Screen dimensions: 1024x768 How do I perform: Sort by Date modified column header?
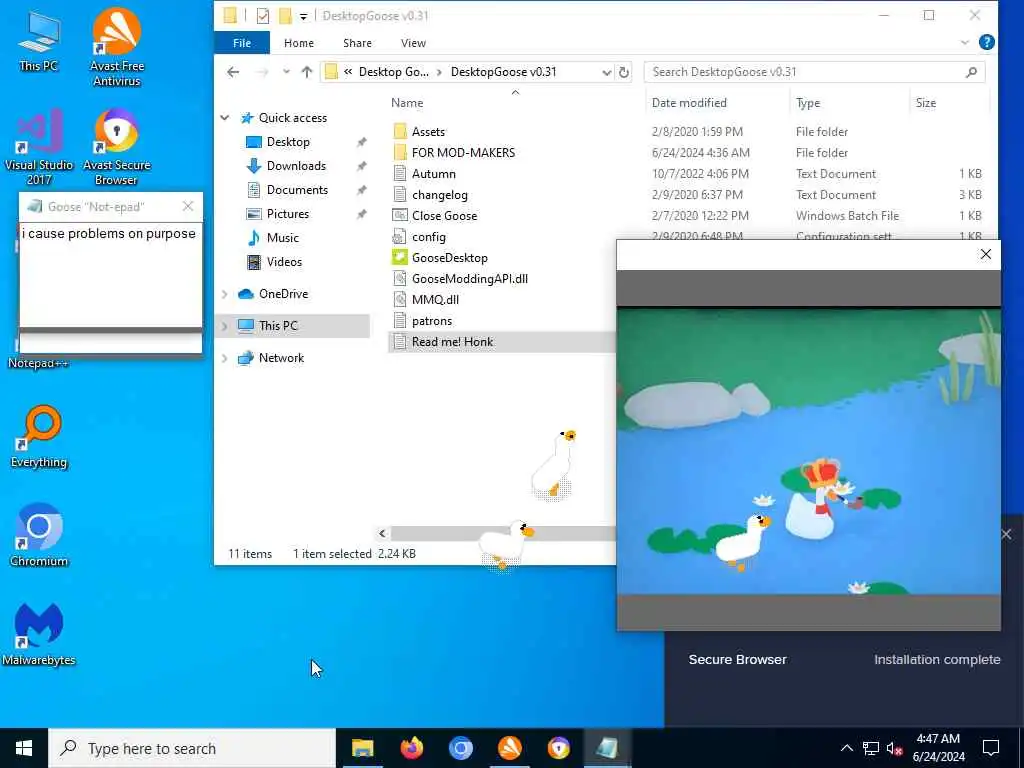[x=689, y=103]
